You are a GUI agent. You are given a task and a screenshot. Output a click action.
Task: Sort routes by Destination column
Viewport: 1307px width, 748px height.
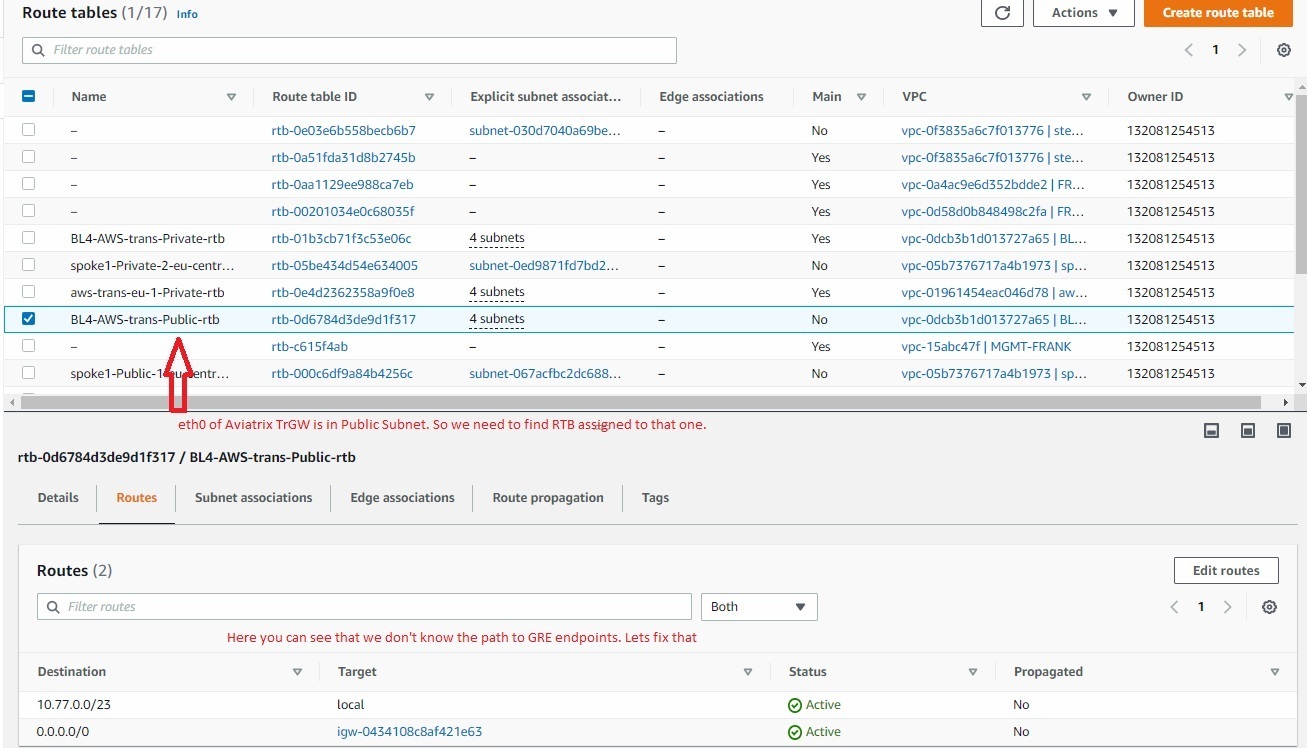[297, 672]
